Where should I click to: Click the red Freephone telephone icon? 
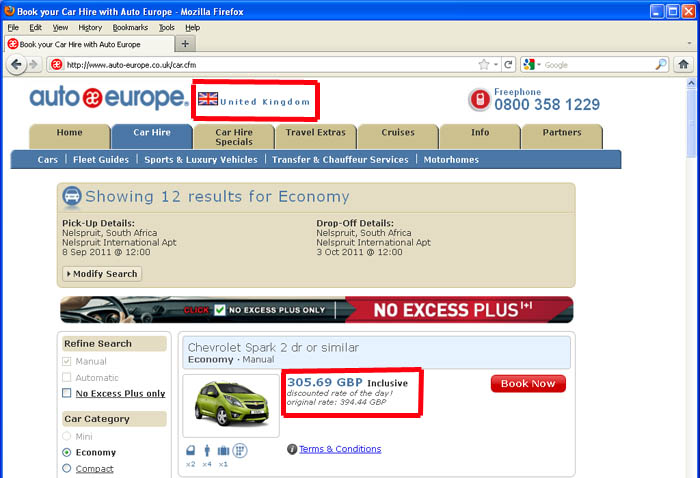pyautogui.click(x=479, y=99)
